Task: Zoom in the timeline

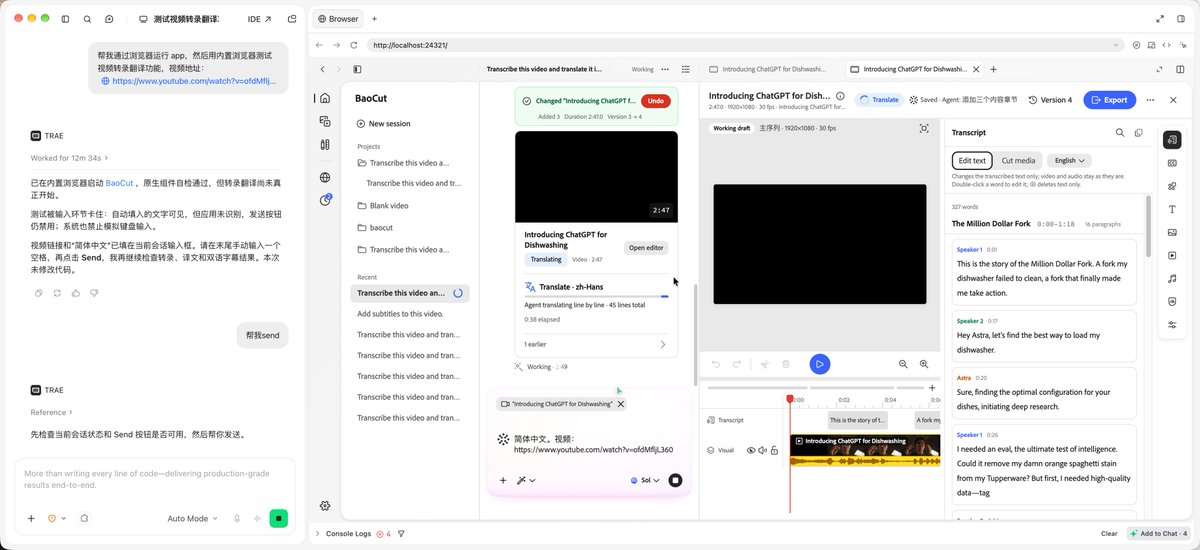Action: click(x=924, y=365)
